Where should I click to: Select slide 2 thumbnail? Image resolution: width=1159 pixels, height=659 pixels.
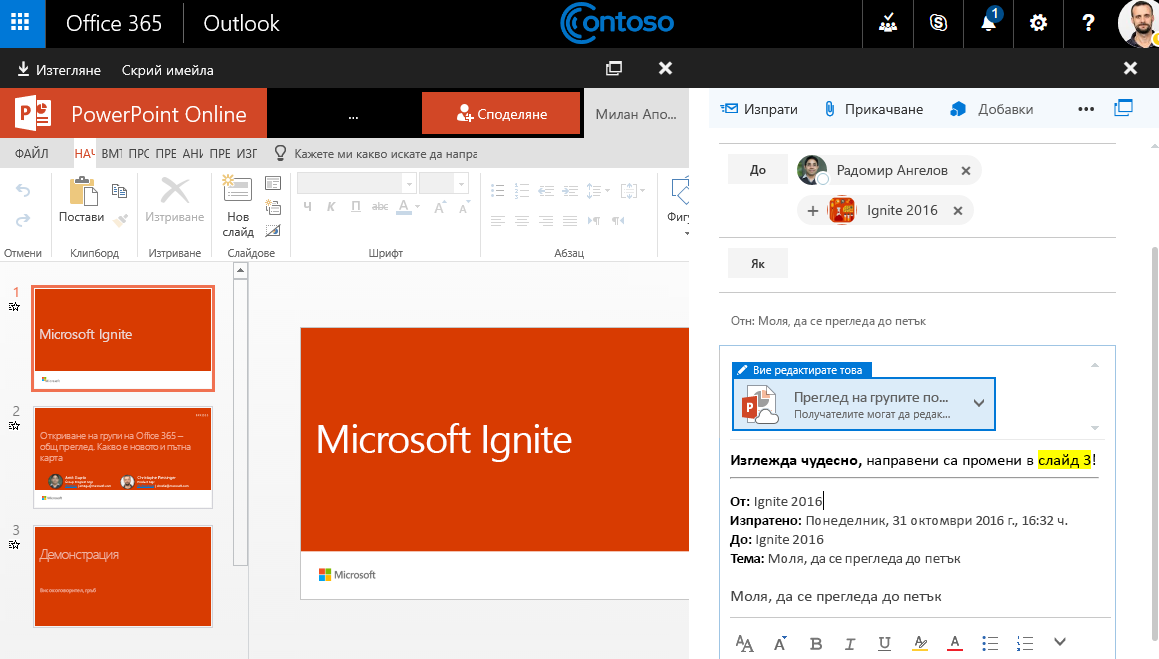pyautogui.click(x=123, y=457)
